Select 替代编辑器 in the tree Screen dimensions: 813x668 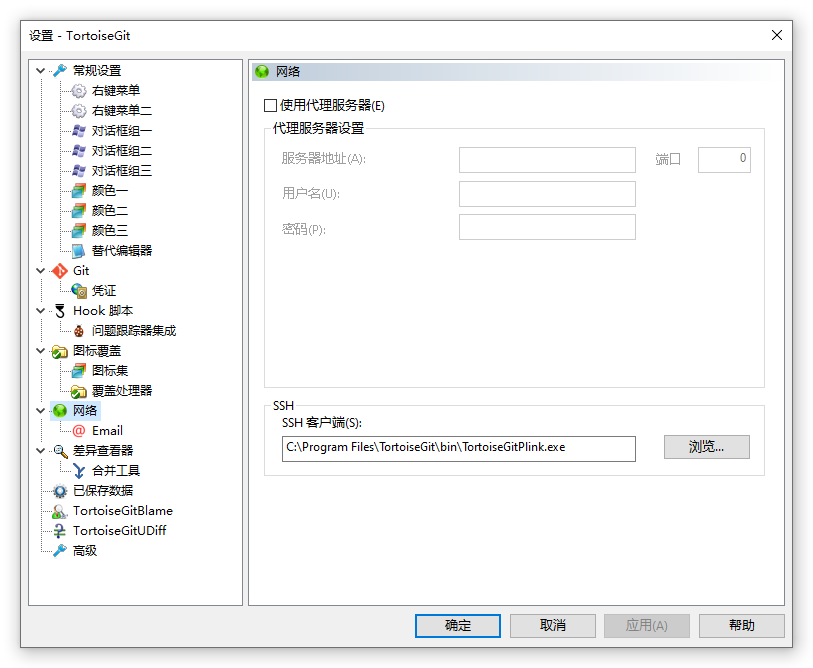coord(122,251)
